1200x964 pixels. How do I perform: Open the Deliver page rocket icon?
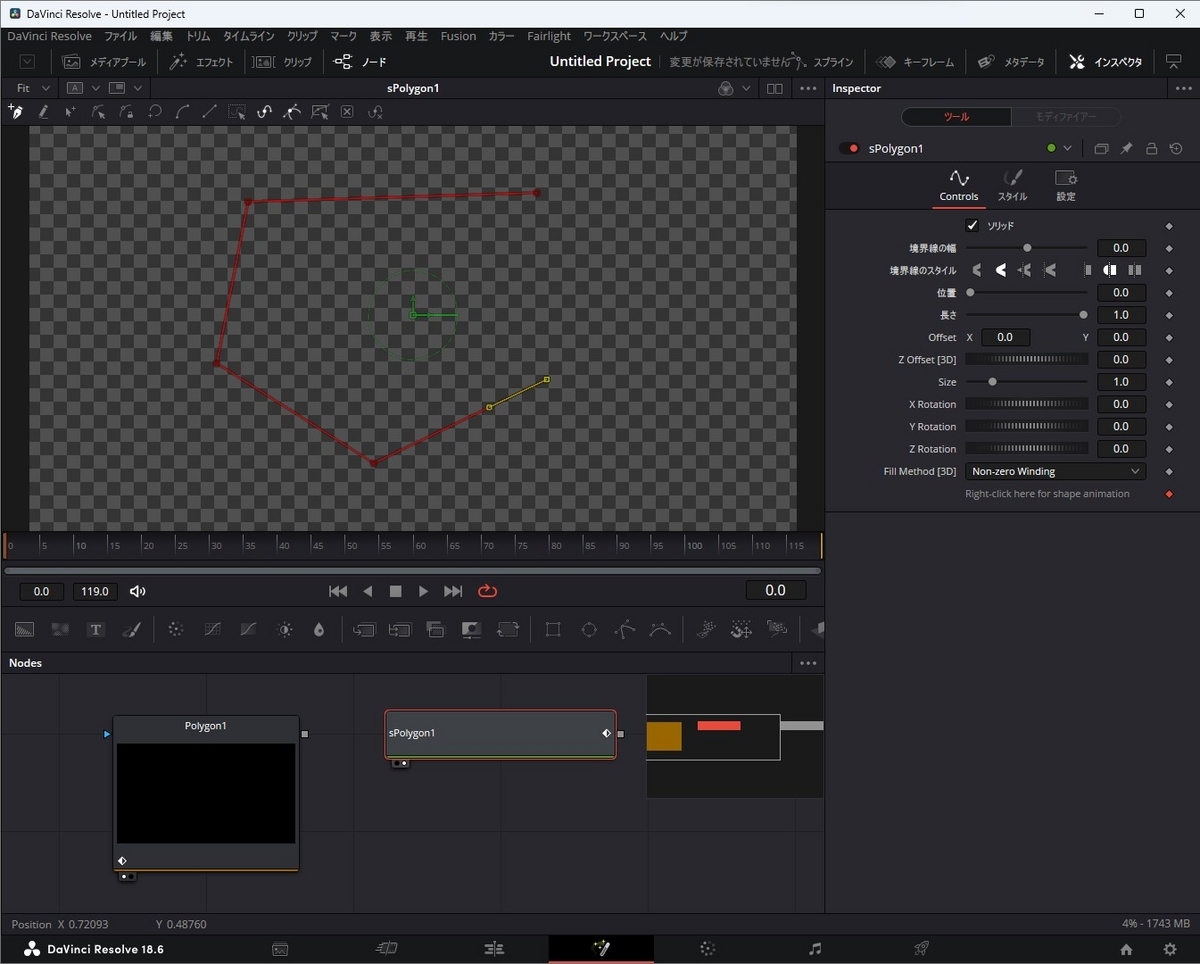point(922,949)
